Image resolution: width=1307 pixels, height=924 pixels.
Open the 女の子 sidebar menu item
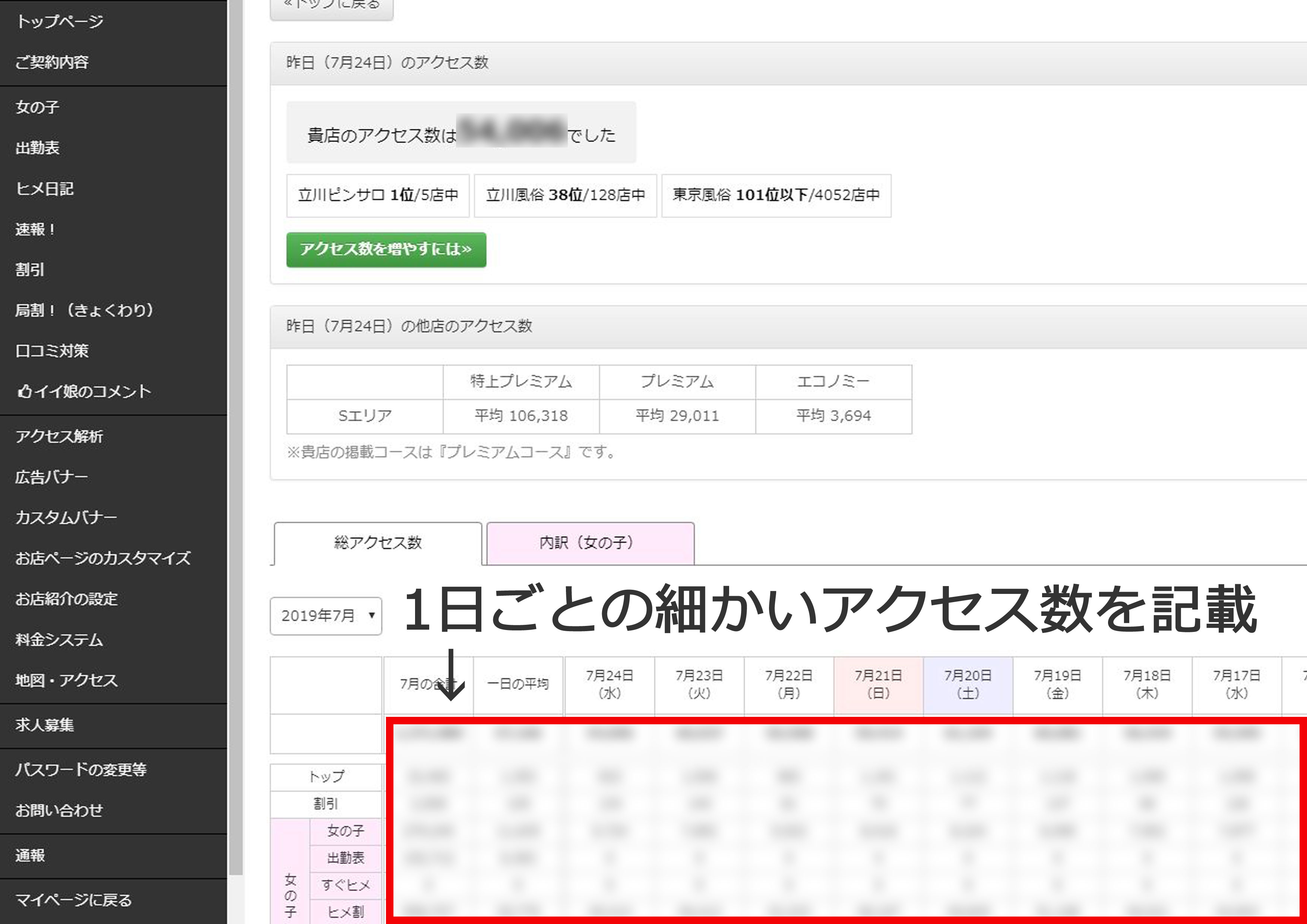(x=38, y=107)
